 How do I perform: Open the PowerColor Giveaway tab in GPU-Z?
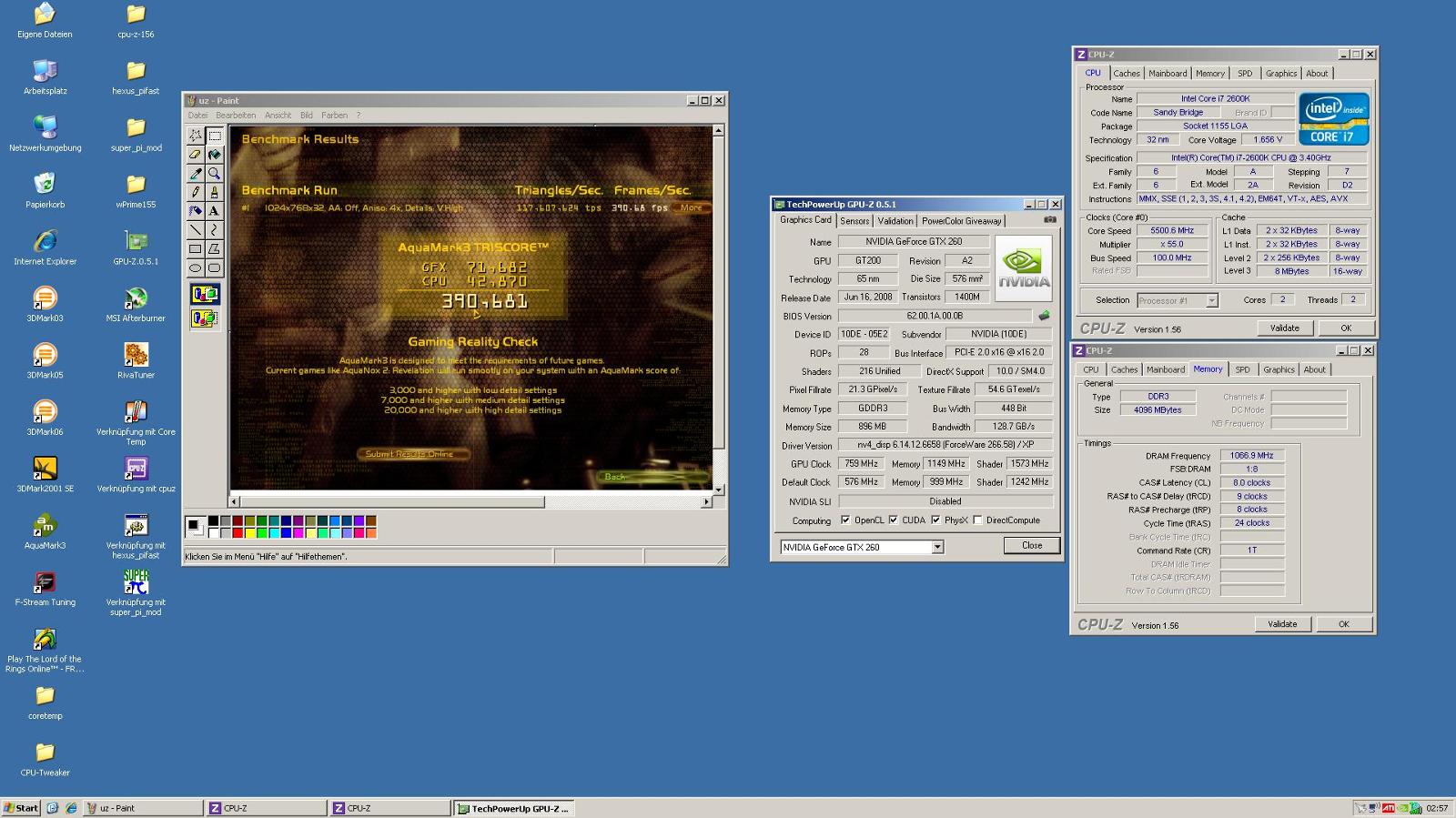point(961,221)
